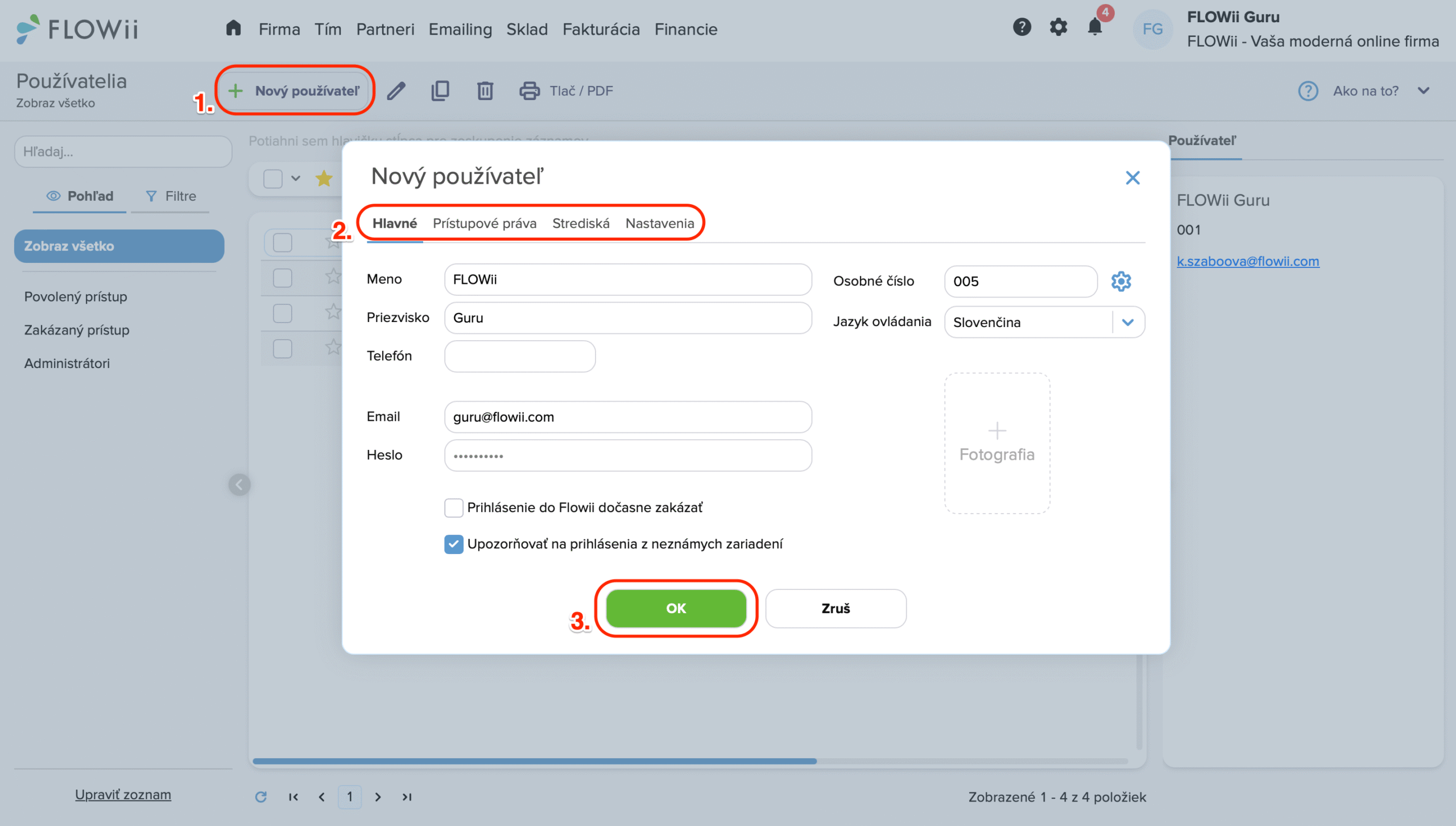Expand the select-all dropdown arrow

(x=296, y=179)
